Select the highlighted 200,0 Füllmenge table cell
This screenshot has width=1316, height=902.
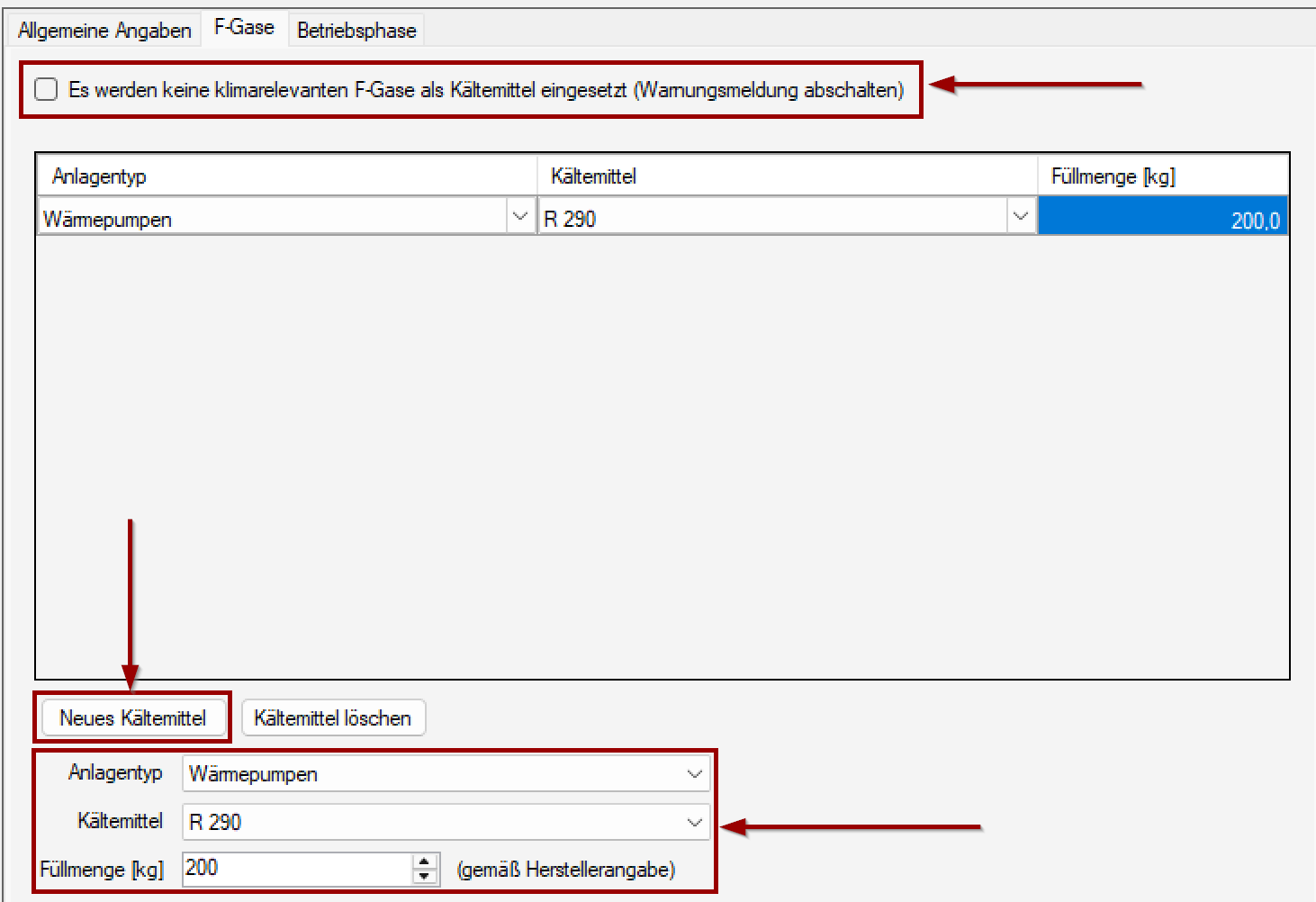(1162, 218)
